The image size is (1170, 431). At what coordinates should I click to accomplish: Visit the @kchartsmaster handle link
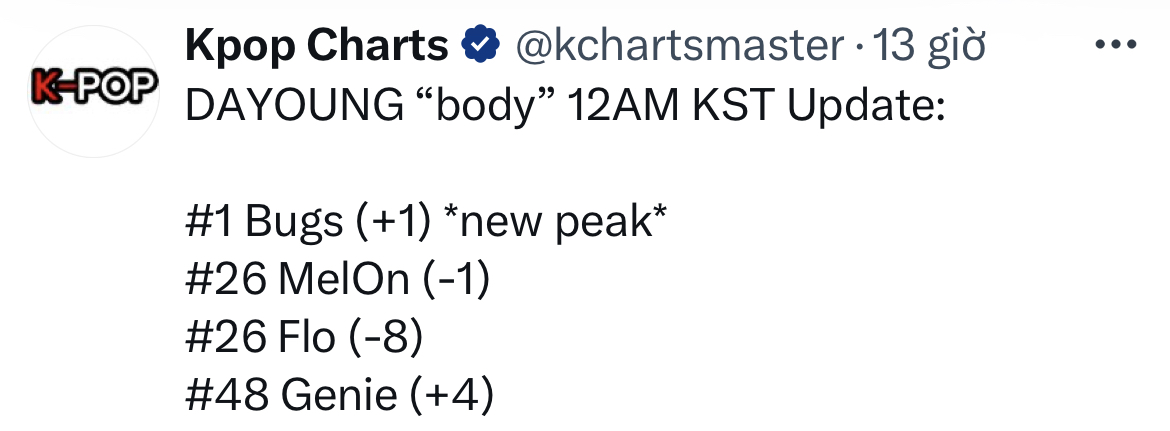pyautogui.click(x=679, y=45)
